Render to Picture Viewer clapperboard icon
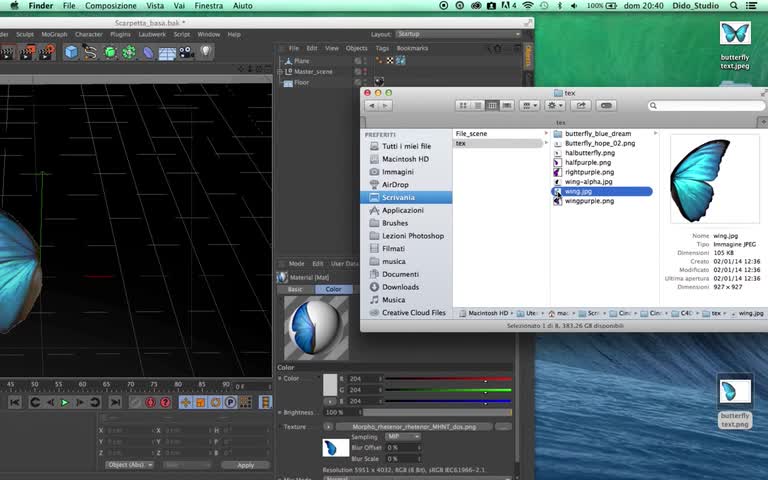The height and width of the screenshot is (480, 768). (x=27, y=52)
